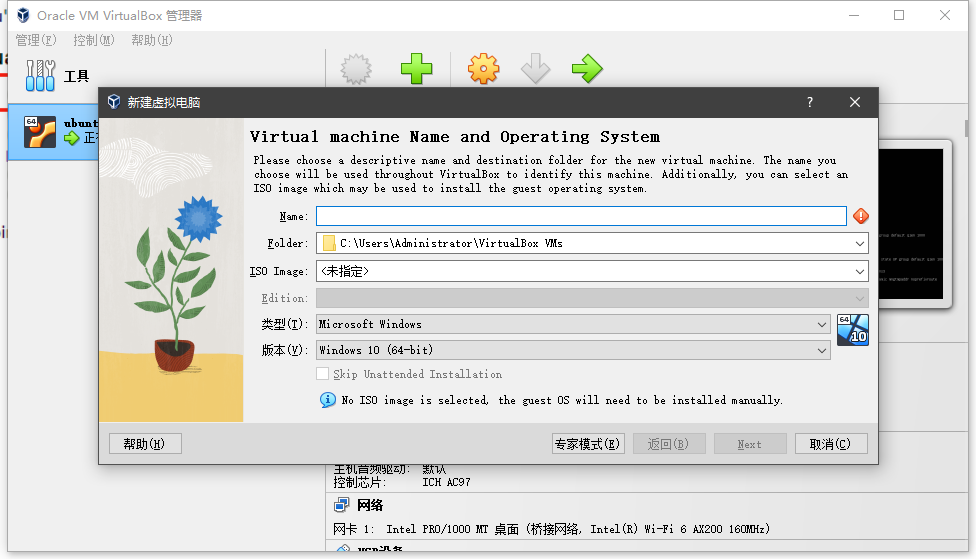Click the green plus Add toolbar icon

point(416,68)
